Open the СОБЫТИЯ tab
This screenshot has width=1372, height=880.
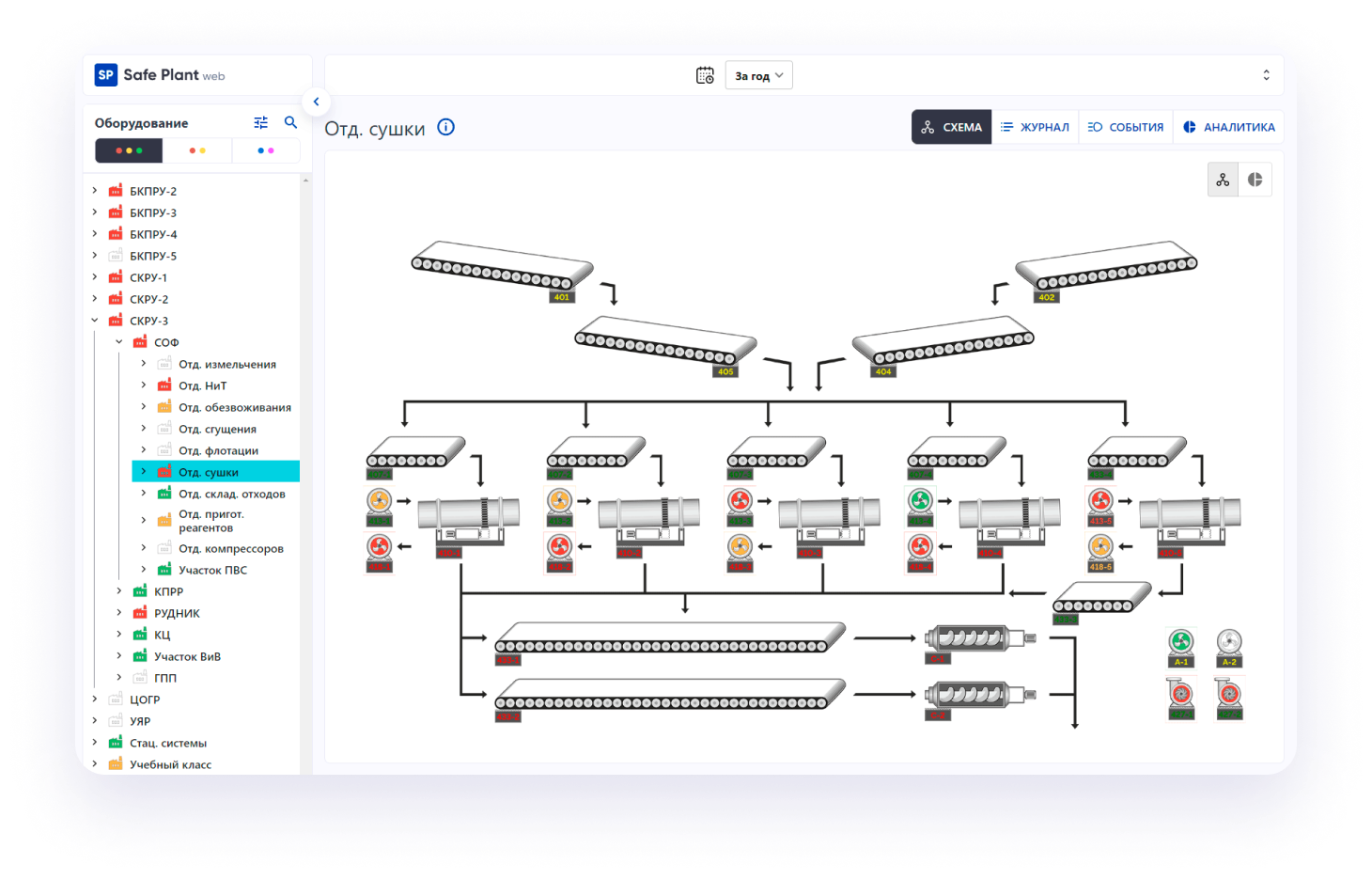point(1126,127)
